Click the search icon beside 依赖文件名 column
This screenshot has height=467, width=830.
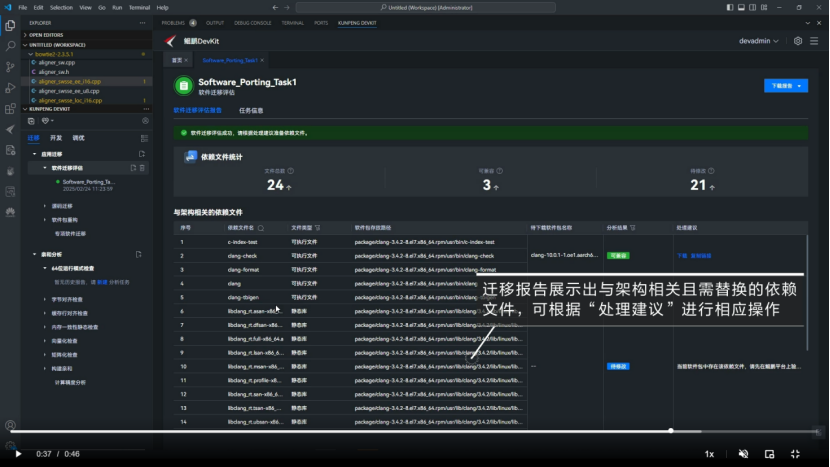(261, 228)
